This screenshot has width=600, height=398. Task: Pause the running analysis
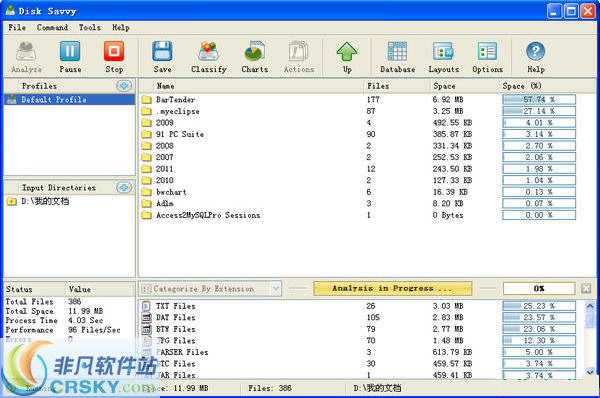pyautogui.click(x=70, y=57)
